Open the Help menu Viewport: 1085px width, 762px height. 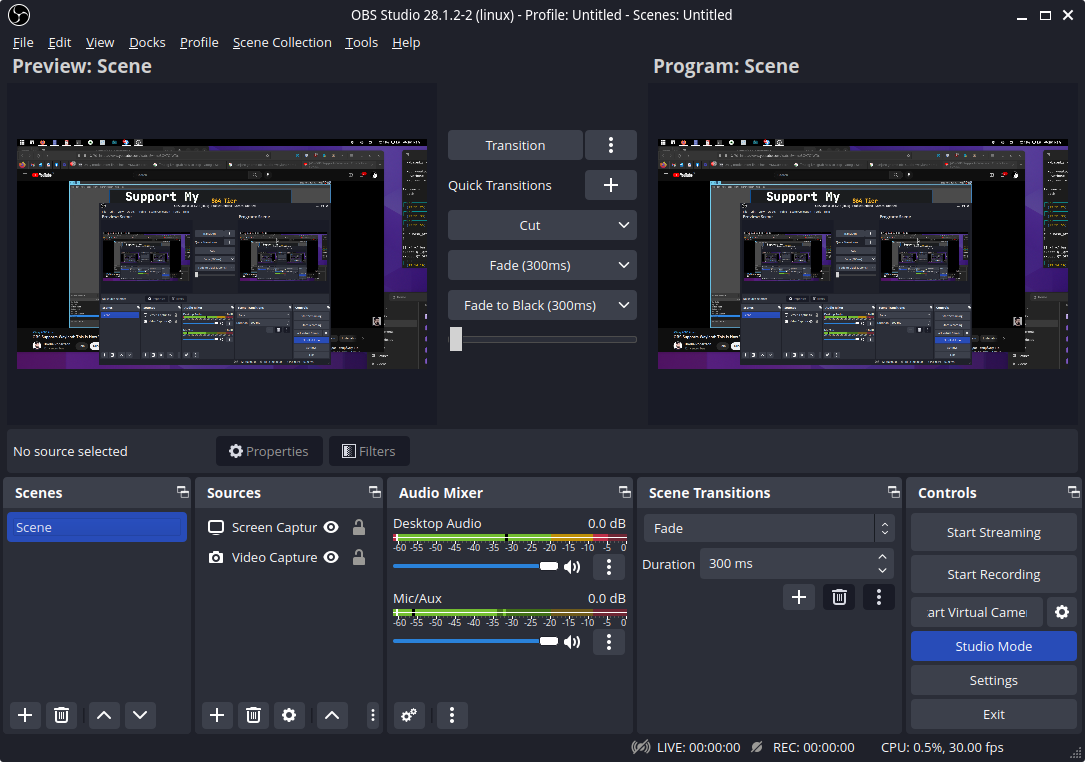coord(406,42)
